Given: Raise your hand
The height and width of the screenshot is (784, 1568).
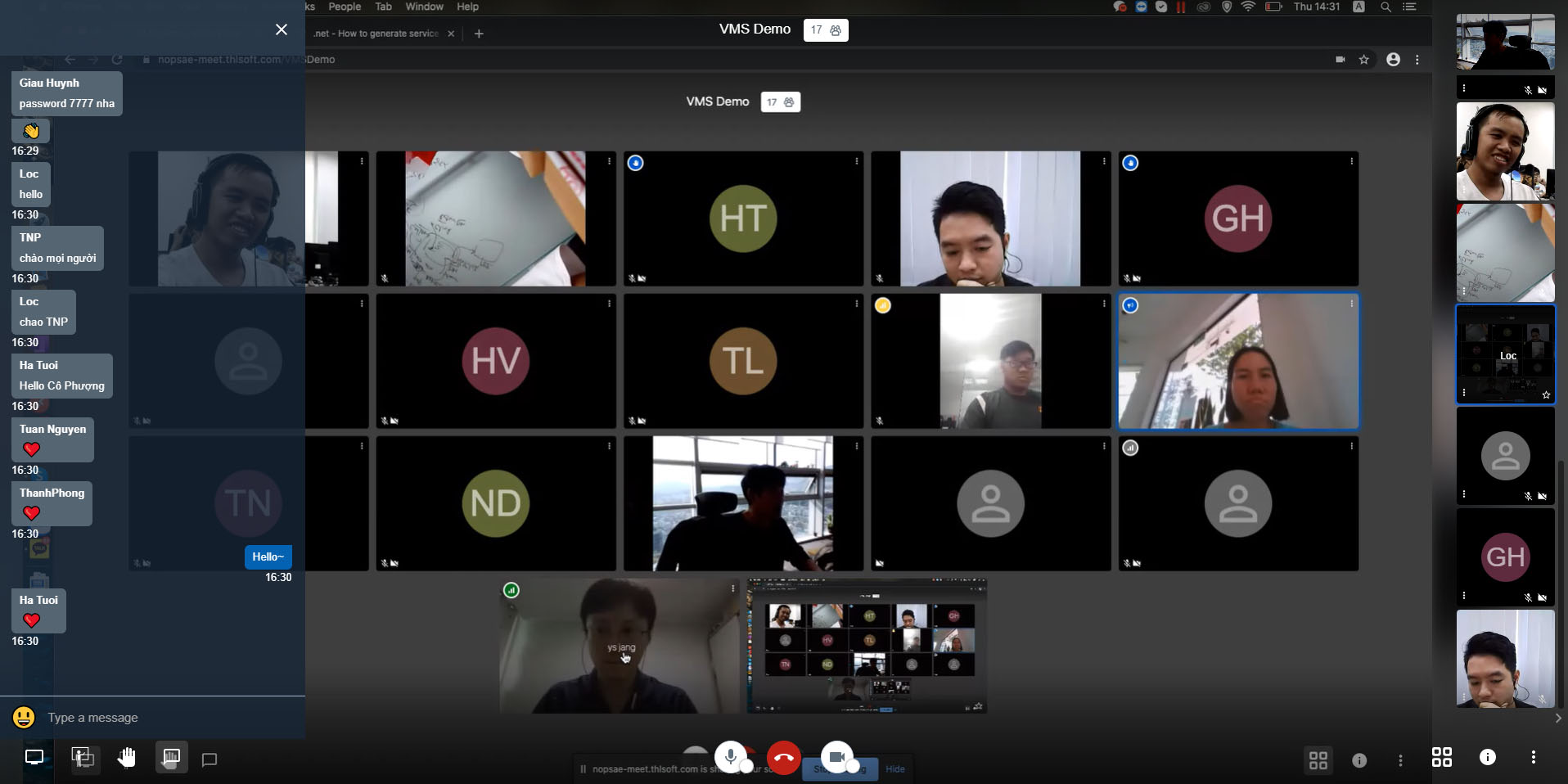Looking at the screenshot, I should pos(126,758).
